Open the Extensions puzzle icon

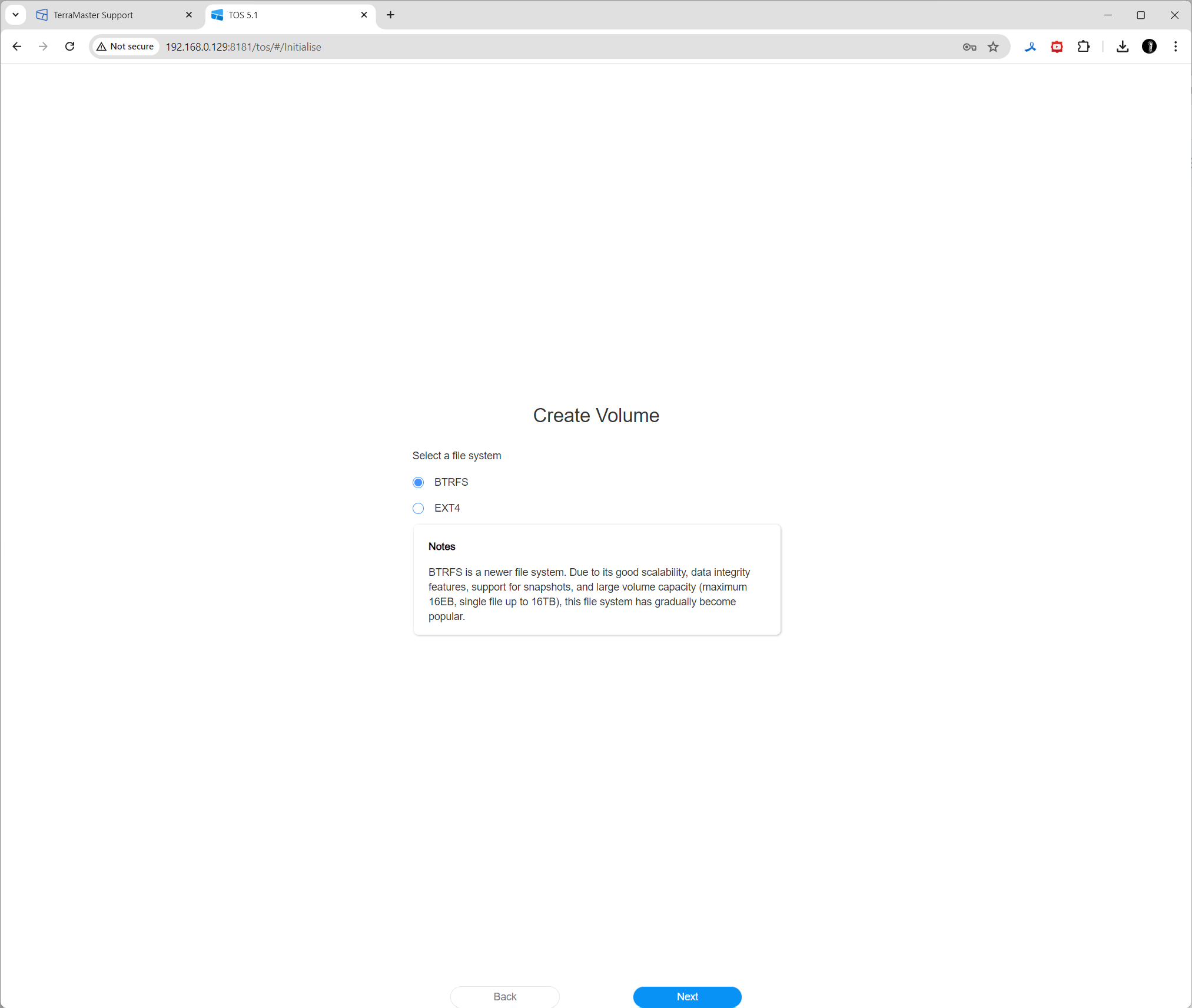coord(1084,47)
